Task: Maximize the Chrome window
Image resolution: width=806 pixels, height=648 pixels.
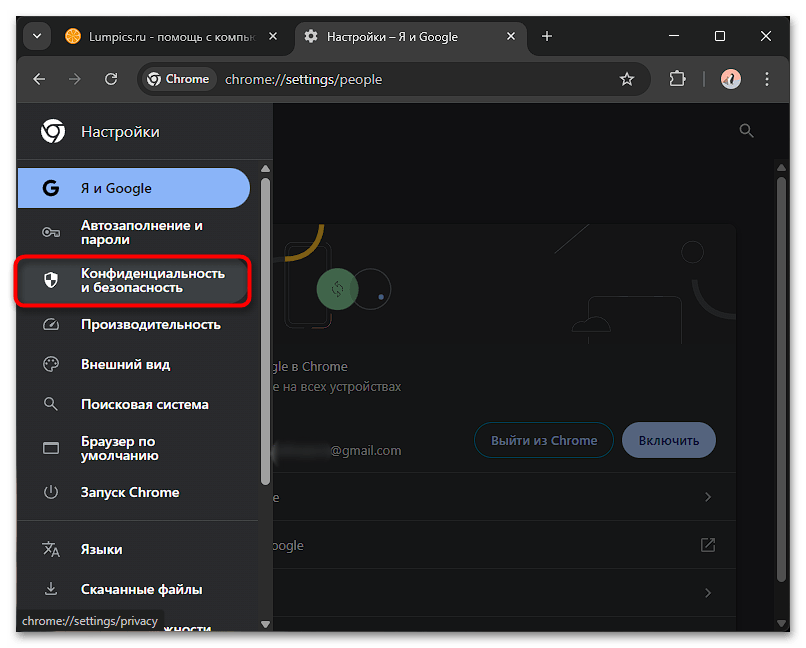Action: coord(720,36)
